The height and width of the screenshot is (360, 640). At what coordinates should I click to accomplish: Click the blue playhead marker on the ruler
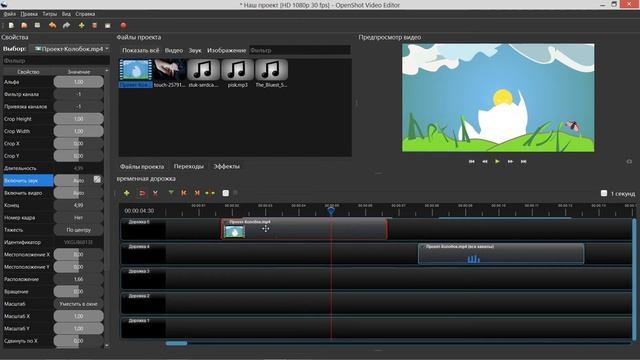pyautogui.click(x=331, y=211)
